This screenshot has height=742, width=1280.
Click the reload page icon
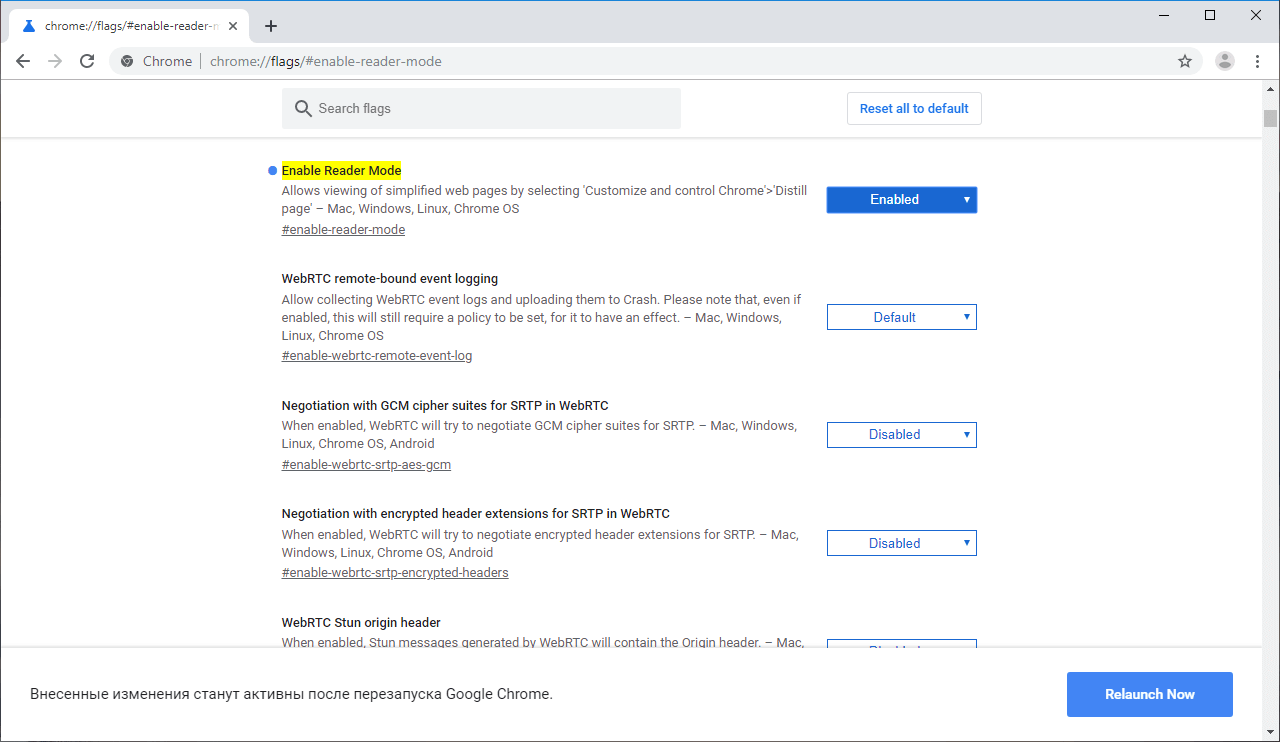tap(87, 61)
